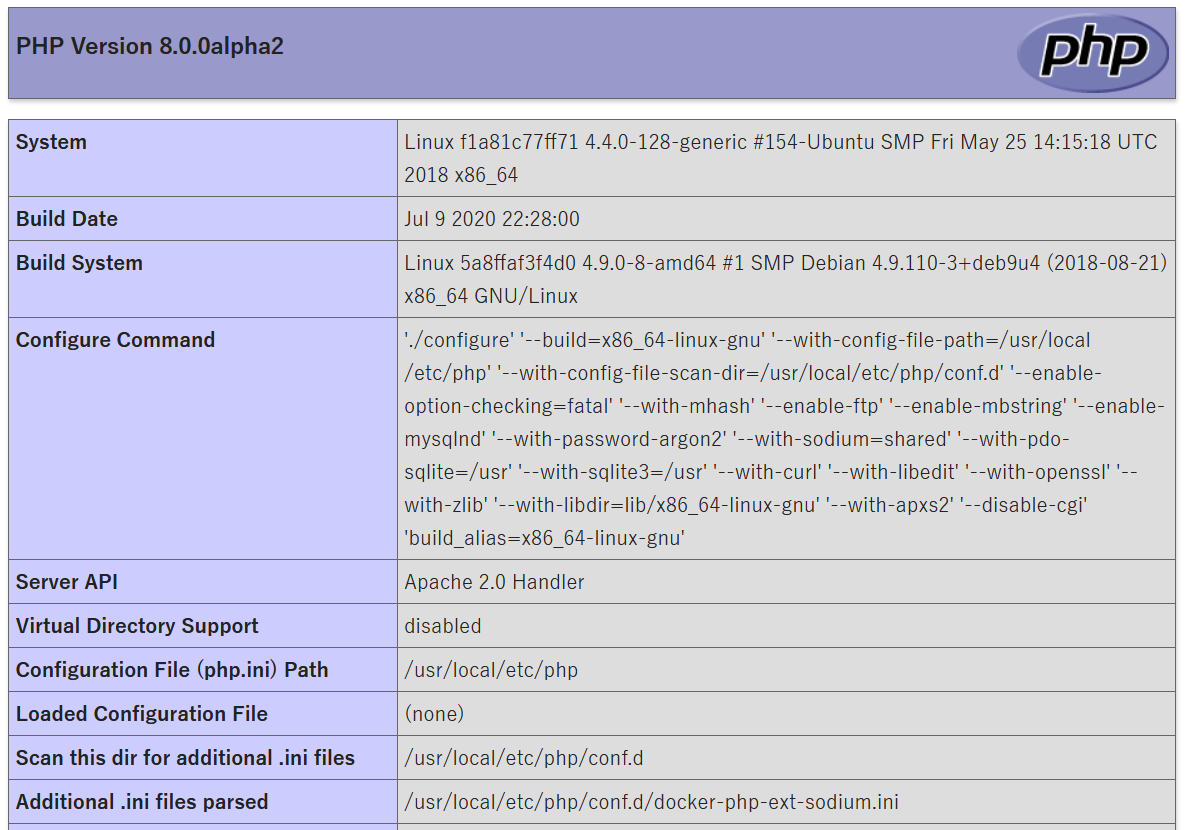Screen dimensions: 1186x830
Task: Click the 'Jul 9 2020 22:28:00' value
Action: click(x=492, y=219)
